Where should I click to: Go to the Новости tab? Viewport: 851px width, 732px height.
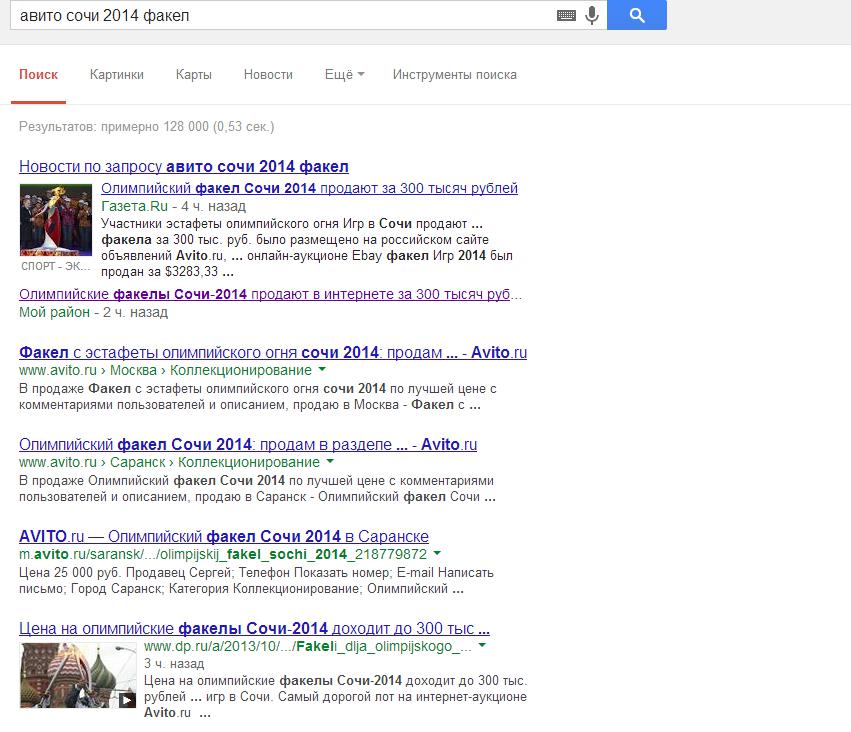[268, 74]
